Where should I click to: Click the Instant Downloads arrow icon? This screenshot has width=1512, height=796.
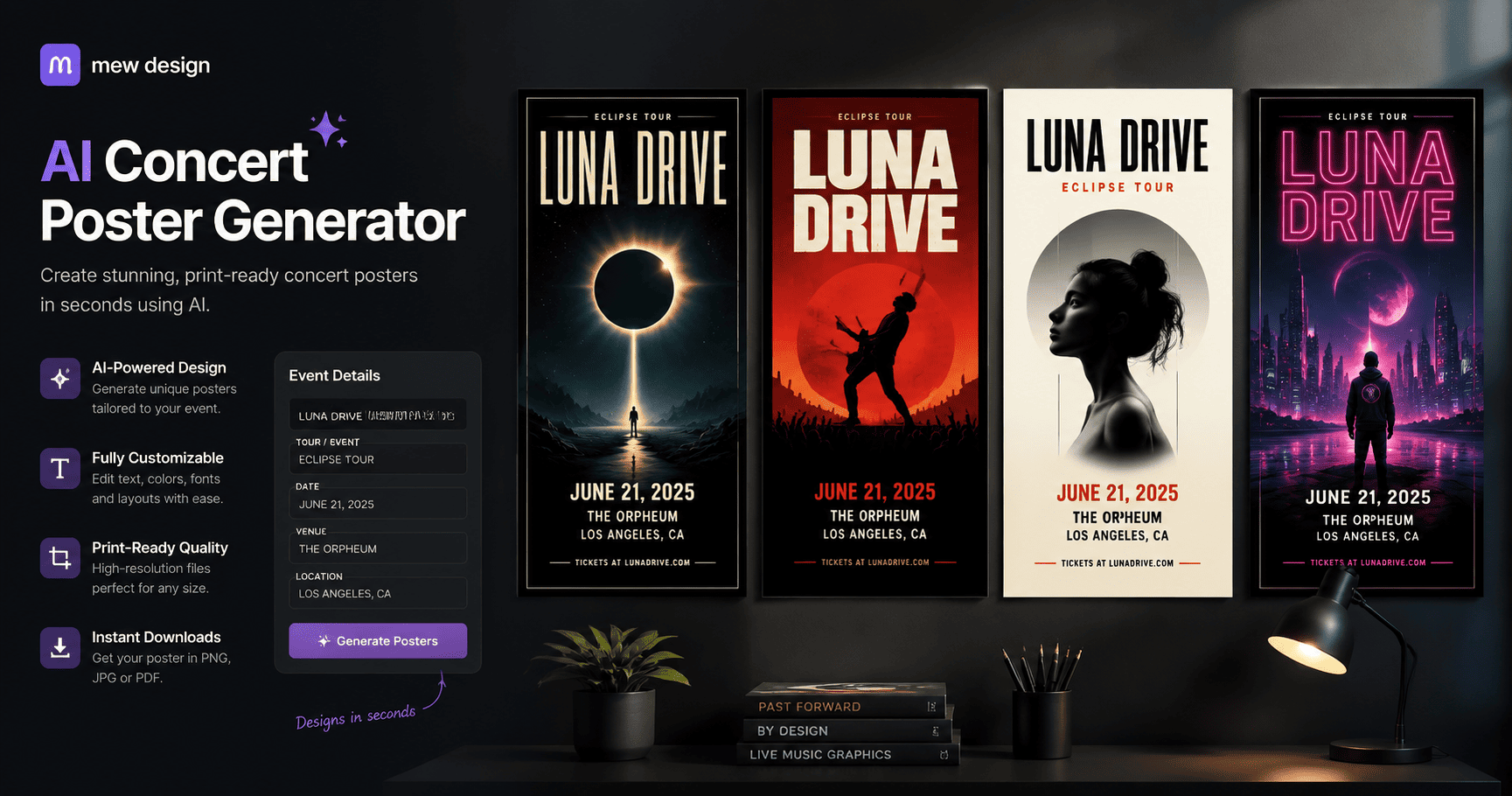(x=60, y=648)
